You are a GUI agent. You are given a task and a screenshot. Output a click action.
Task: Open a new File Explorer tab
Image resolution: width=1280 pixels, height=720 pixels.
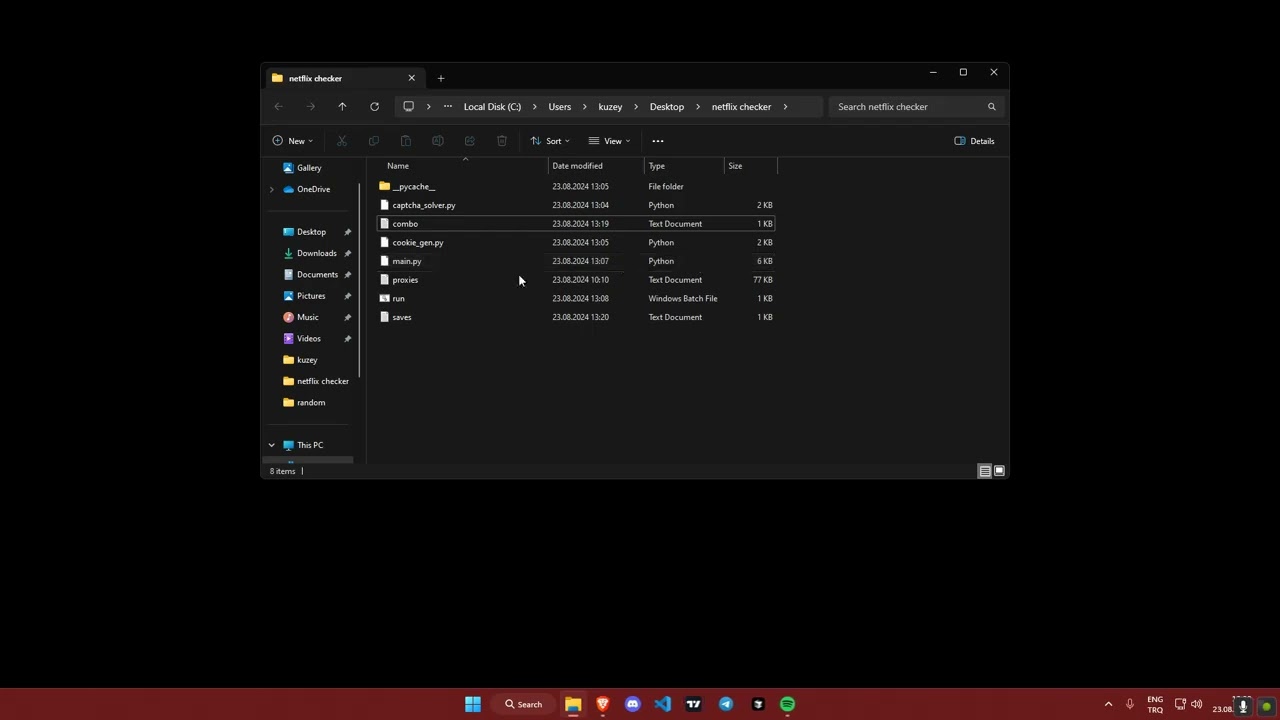440,78
